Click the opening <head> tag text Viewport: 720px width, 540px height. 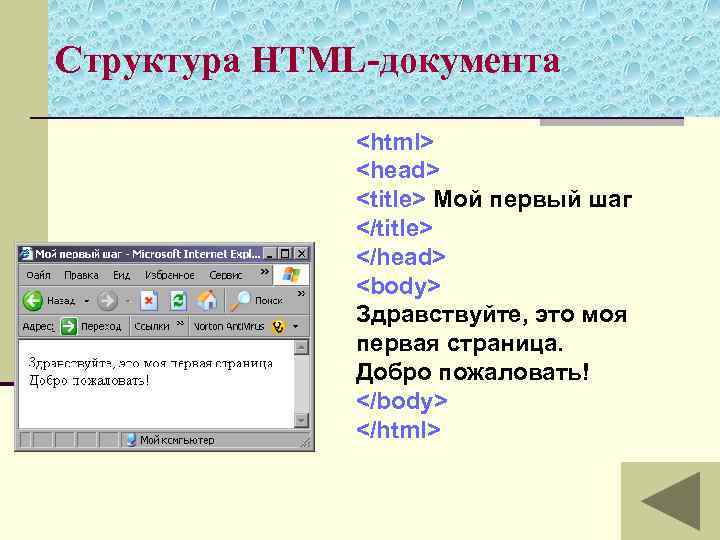(x=398, y=170)
